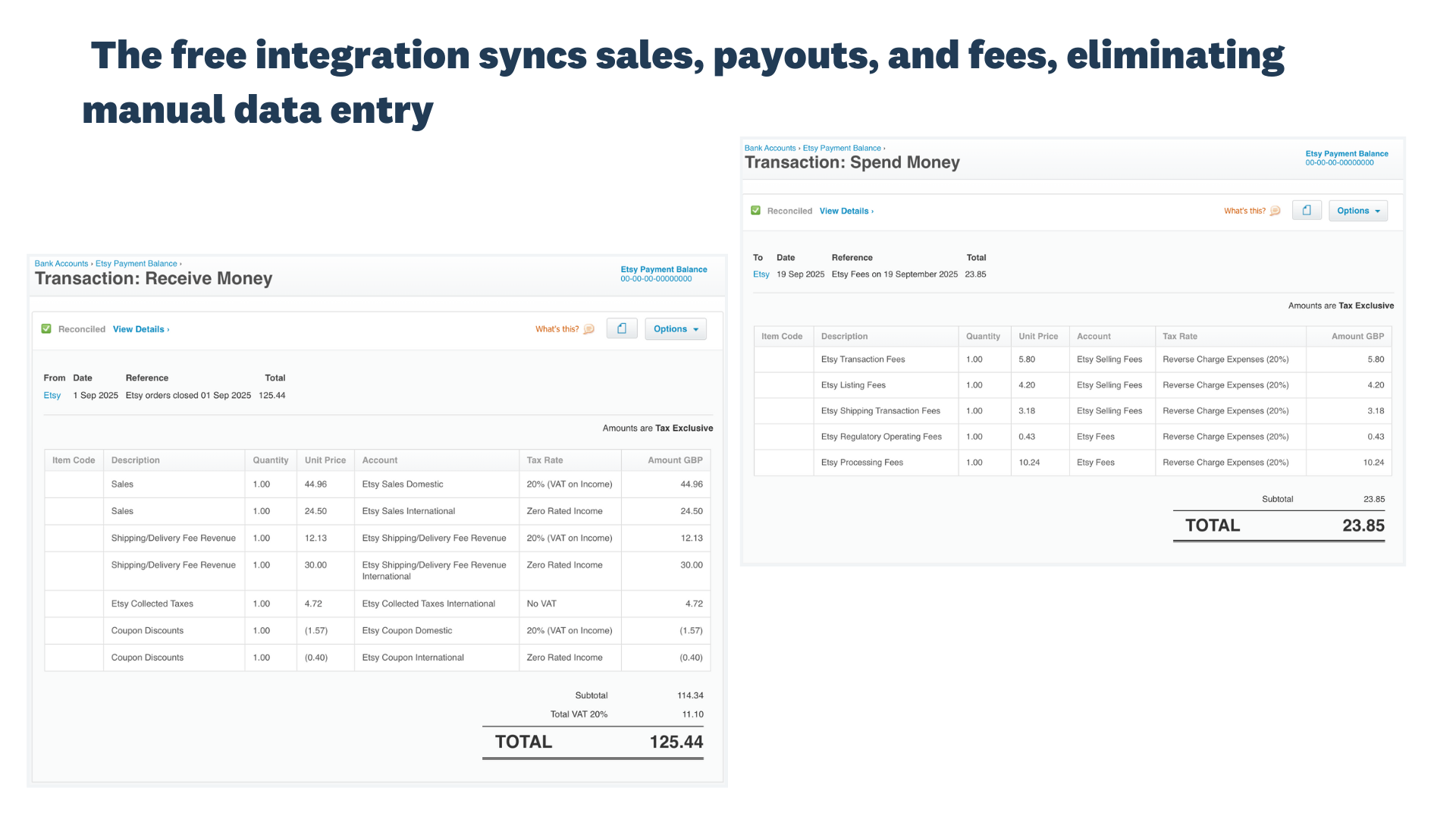Screen dimensions: 1456x819
Task: Click the 'Etsy Sales Domestic' account cell
Action: click(x=436, y=484)
